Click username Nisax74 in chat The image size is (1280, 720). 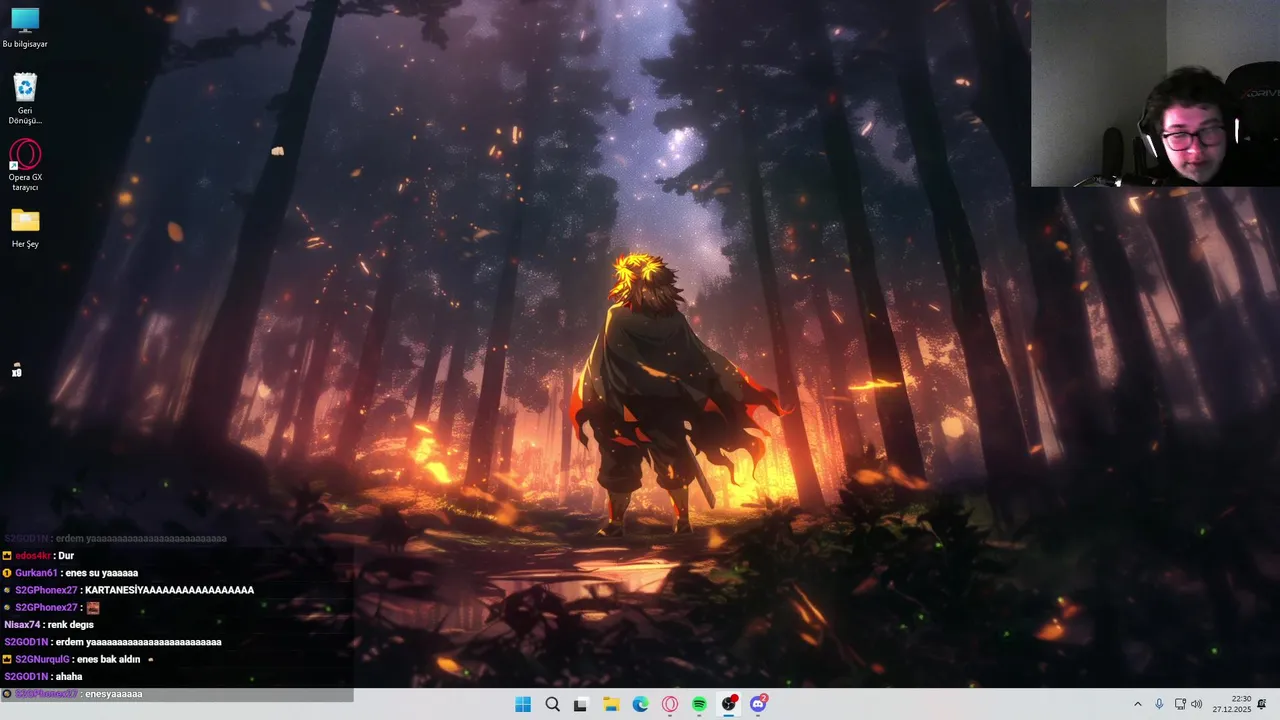click(x=22, y=625)
